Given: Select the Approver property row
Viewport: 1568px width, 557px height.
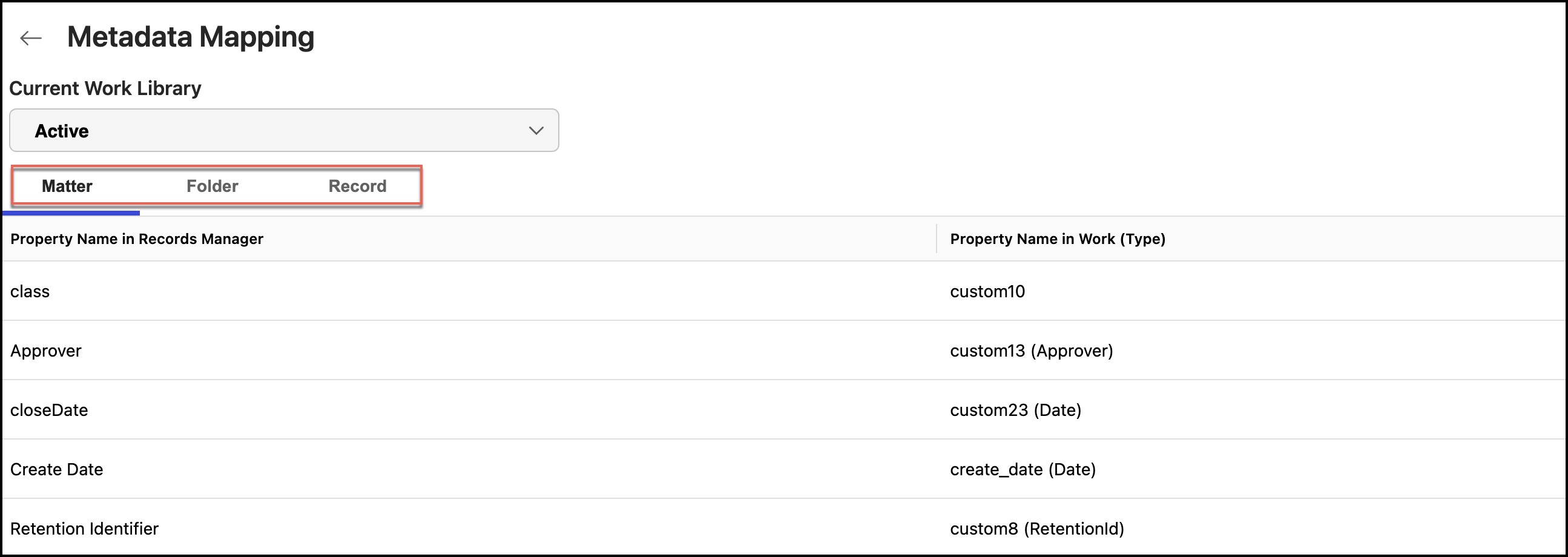Looking at the screenshot, I should (x=45, y=351).
